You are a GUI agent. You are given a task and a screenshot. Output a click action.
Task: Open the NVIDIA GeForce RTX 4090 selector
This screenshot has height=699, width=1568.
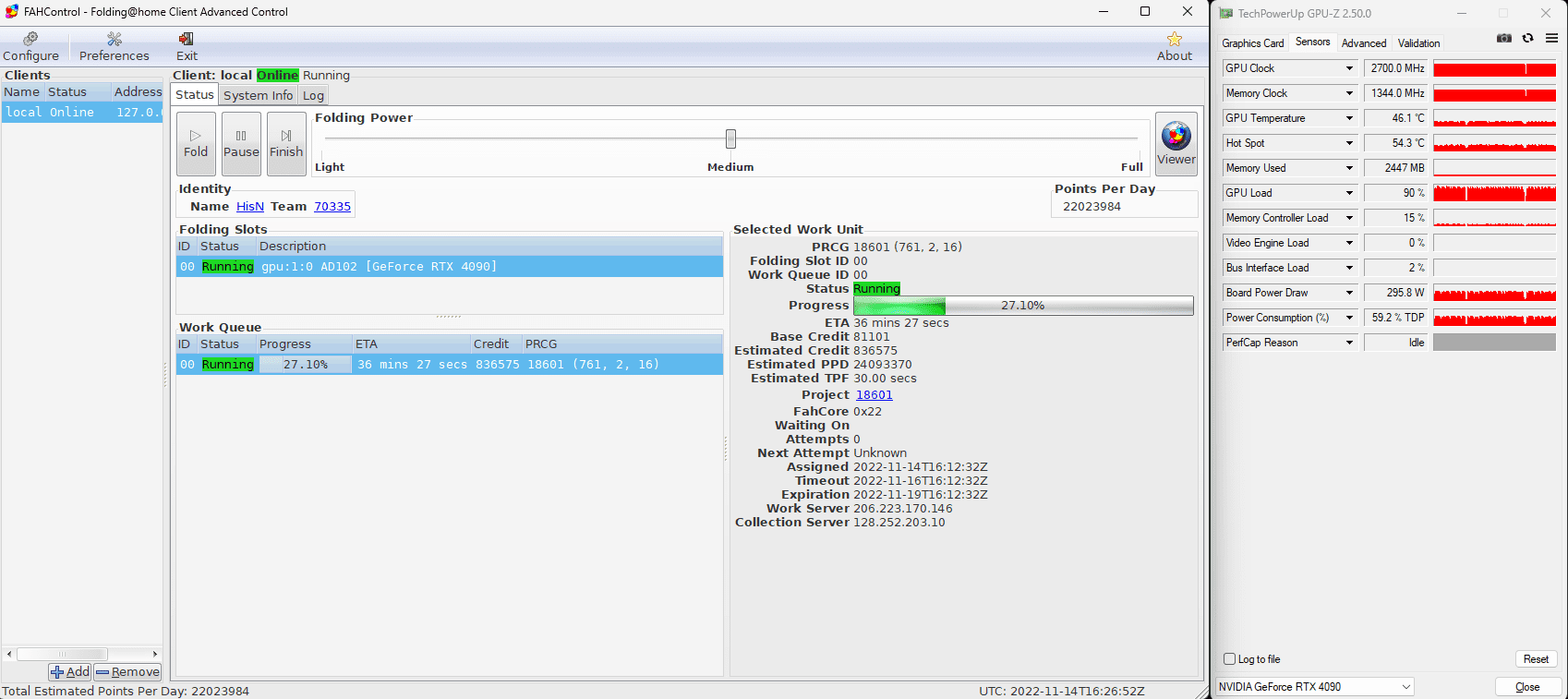point(1315,687)
